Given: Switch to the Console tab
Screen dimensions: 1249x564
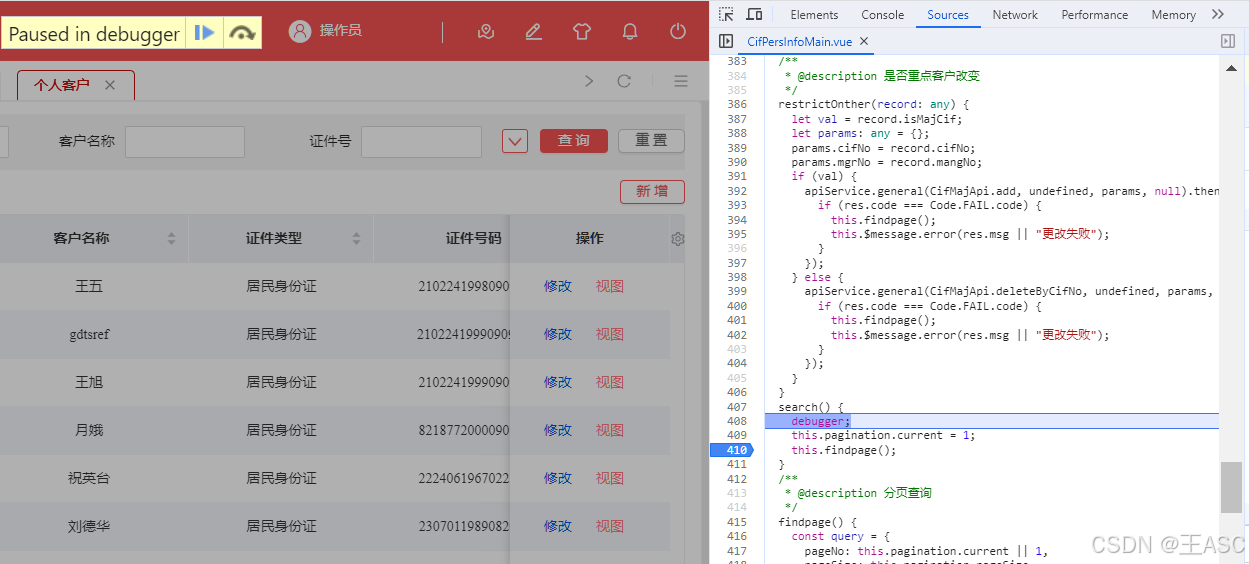Looking at the screenshot, I should 882,15.
